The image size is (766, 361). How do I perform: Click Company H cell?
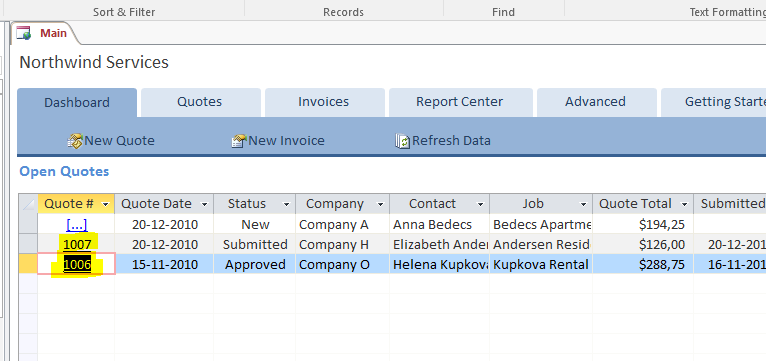click(342, 244)
